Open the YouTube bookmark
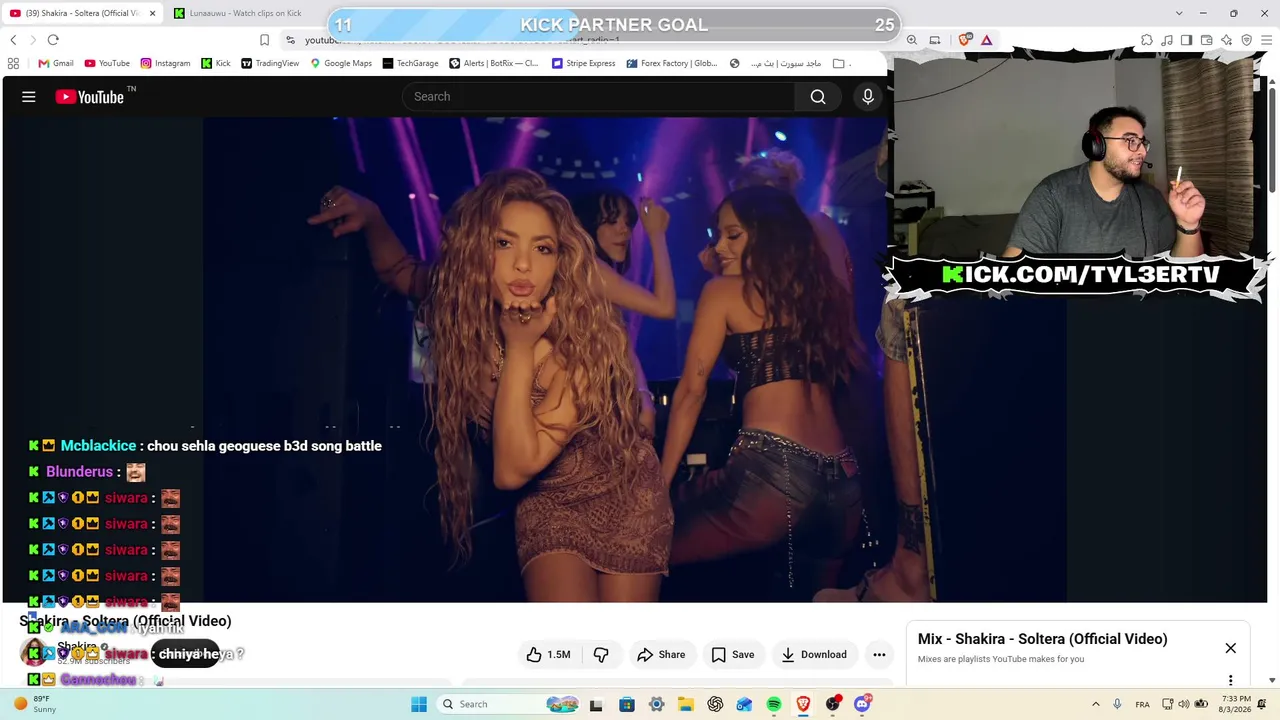Image resolution: width=1280 pixels, height=720 pixels. [x=107, y=63]
